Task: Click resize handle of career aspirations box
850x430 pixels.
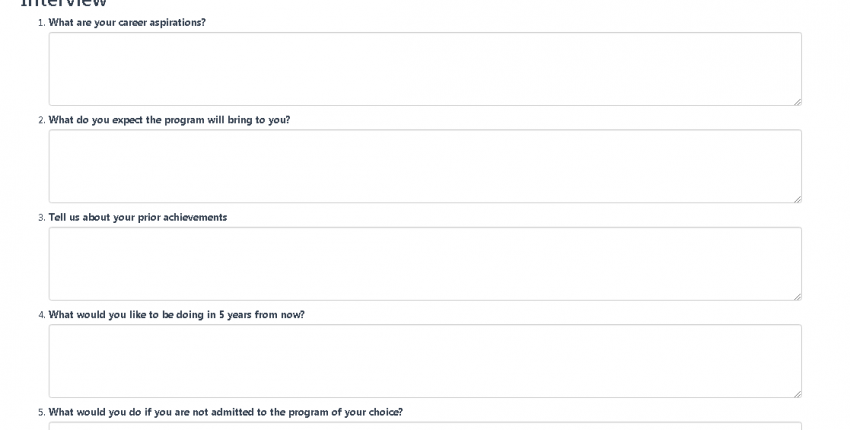Action: click(797, 101)
